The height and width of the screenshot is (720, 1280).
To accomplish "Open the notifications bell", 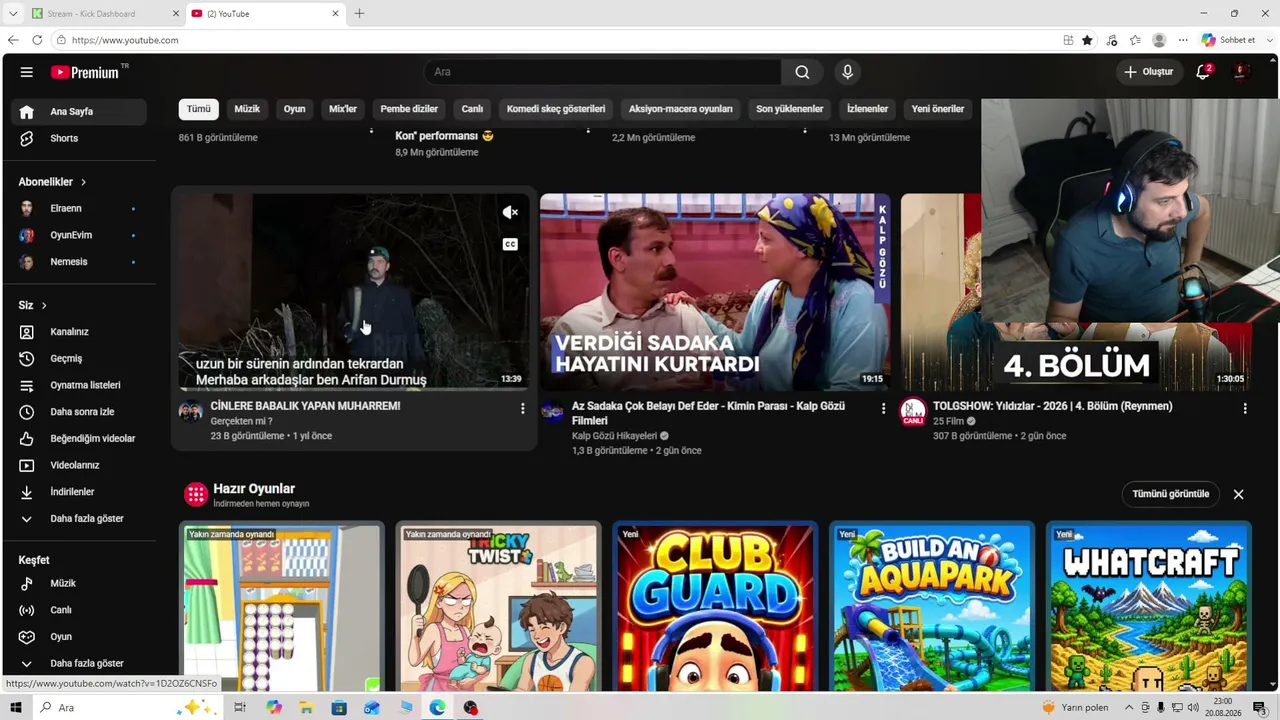I will pos(1204,72).
